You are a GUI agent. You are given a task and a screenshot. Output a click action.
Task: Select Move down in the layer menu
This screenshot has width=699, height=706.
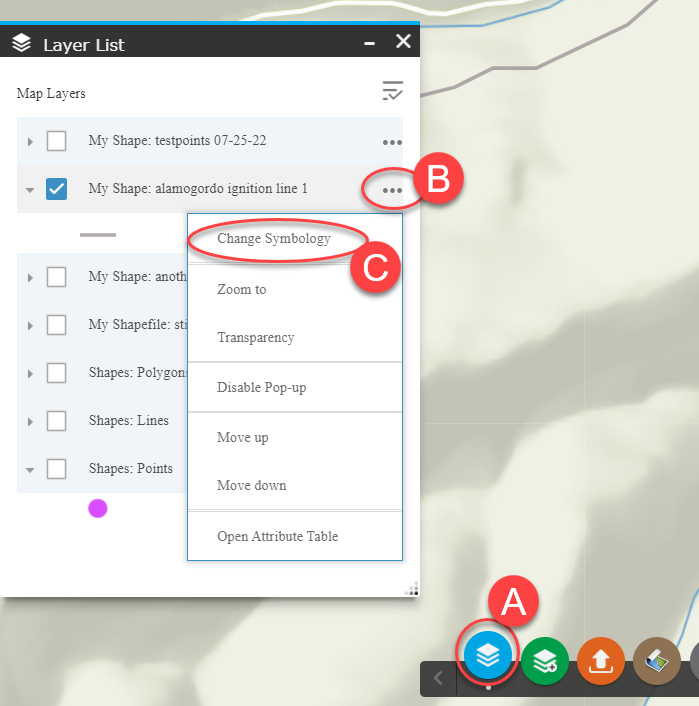click(x=252, y=485)
